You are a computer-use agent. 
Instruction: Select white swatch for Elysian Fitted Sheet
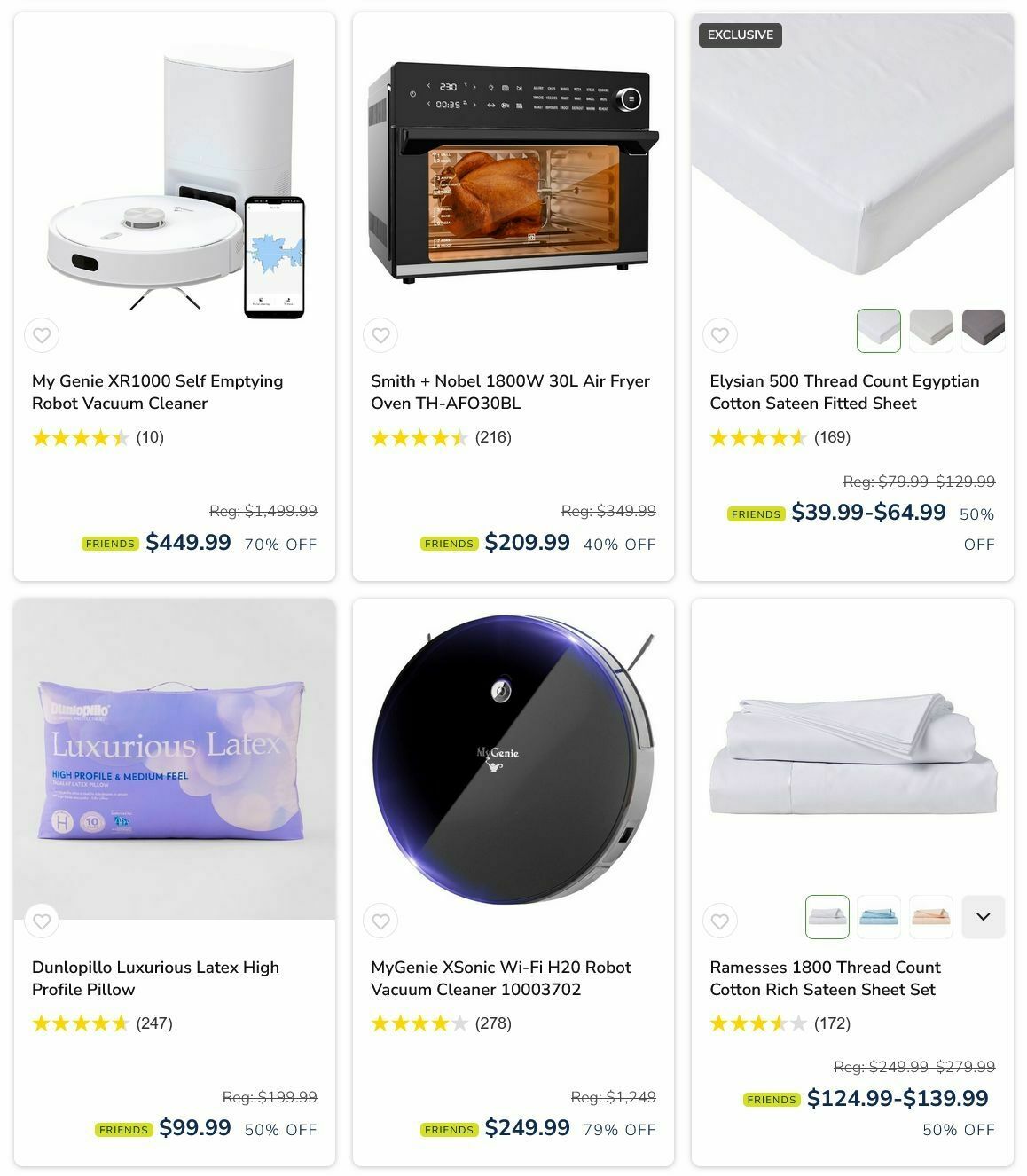[879, 331]
